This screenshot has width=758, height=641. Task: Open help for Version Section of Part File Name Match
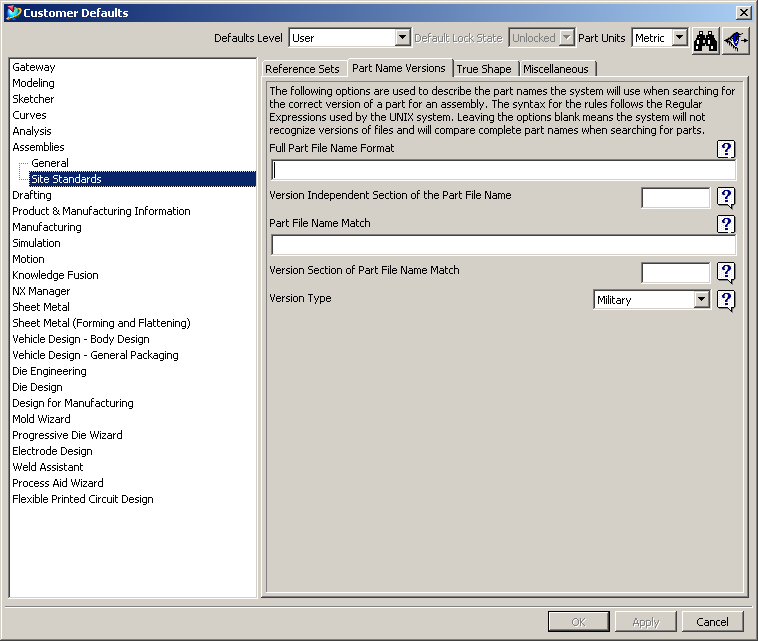point(726,273)
